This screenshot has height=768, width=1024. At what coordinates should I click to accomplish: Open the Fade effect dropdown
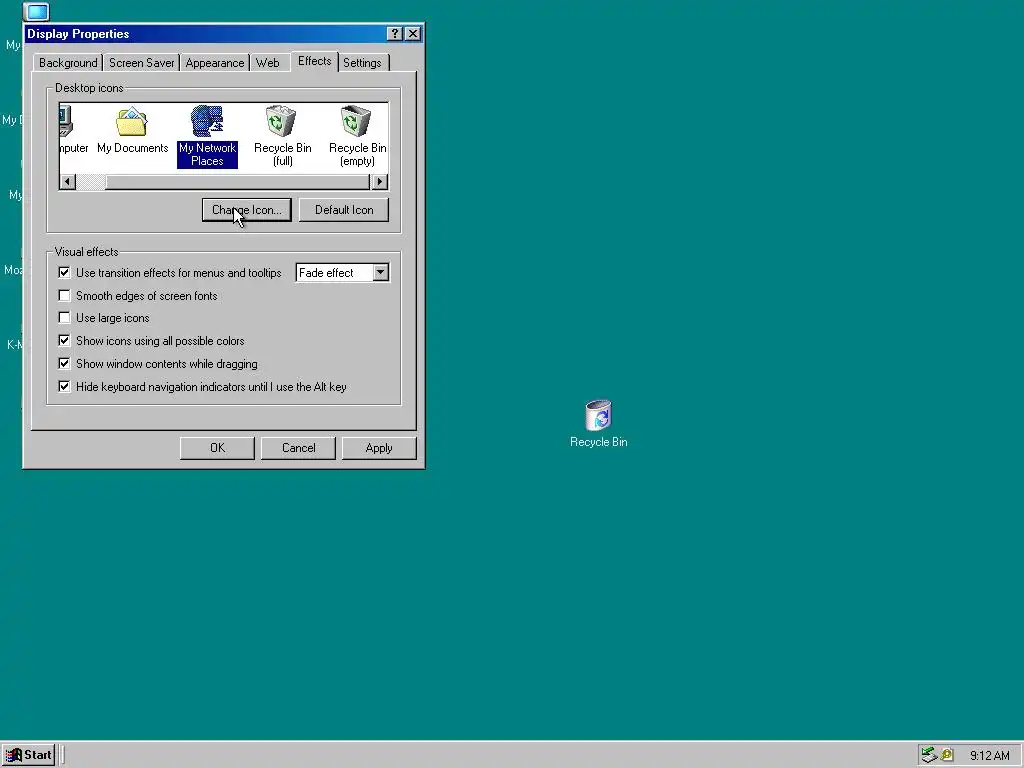pos(381,272)
